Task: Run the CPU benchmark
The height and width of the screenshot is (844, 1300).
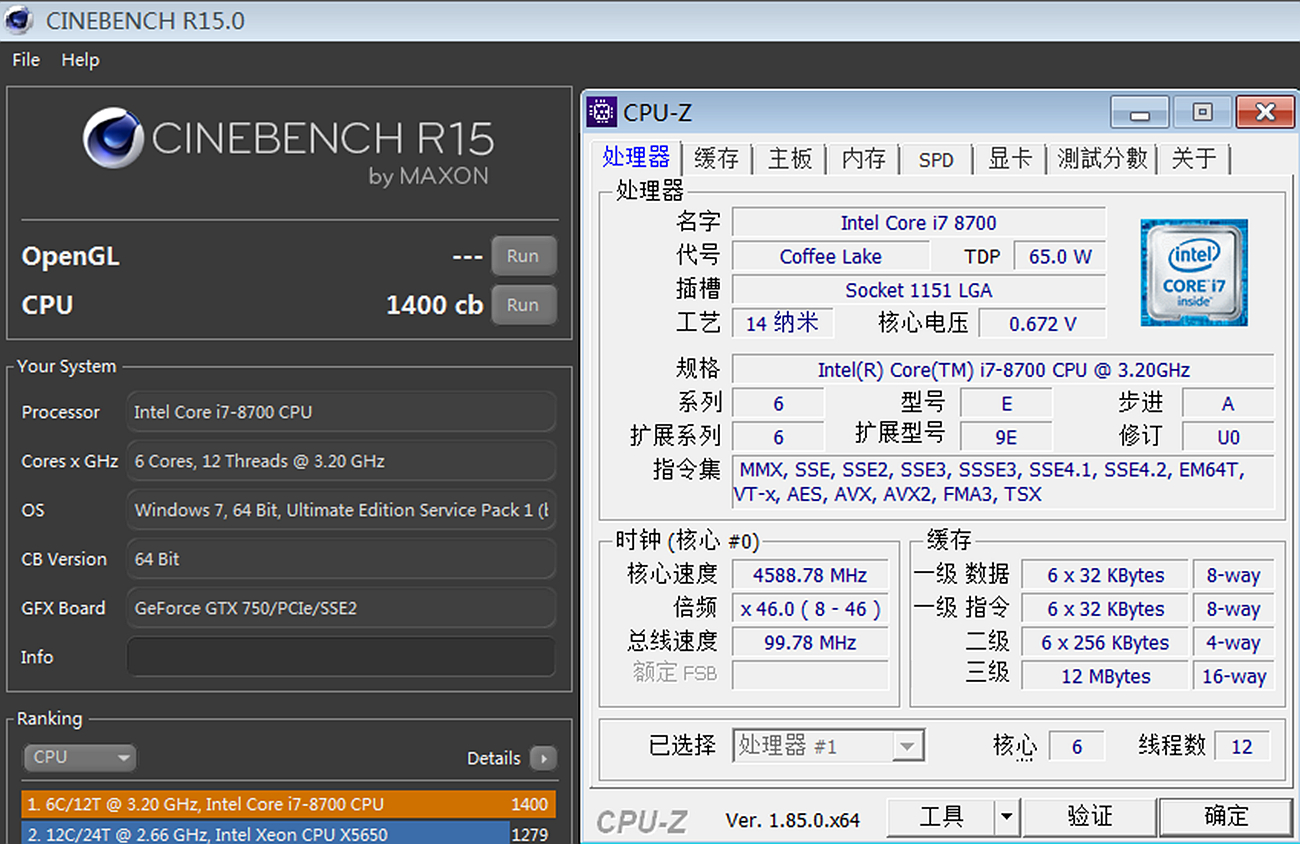Action: (x=522, y=305)
